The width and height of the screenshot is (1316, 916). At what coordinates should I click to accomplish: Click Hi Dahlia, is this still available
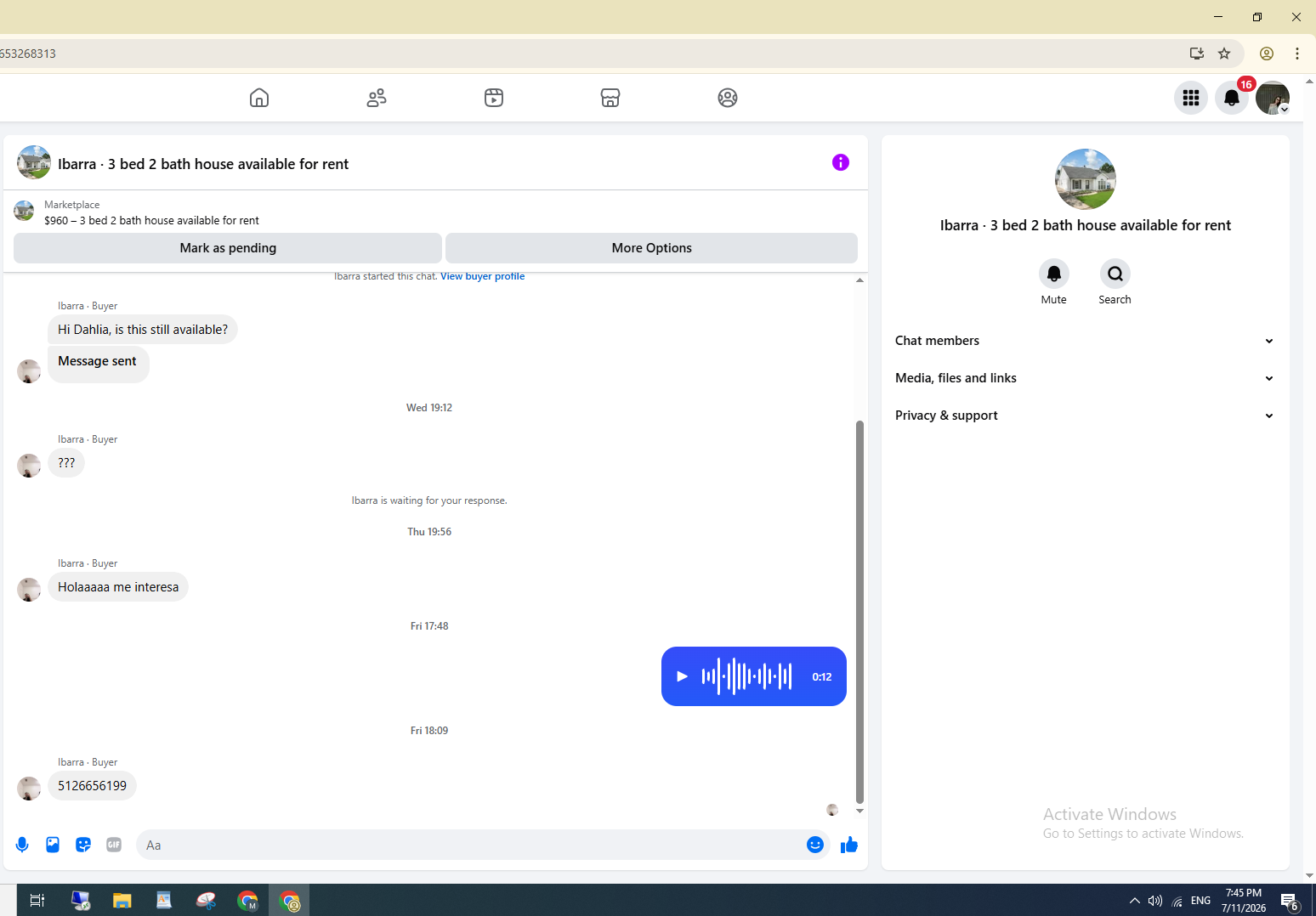pos(143,330)
